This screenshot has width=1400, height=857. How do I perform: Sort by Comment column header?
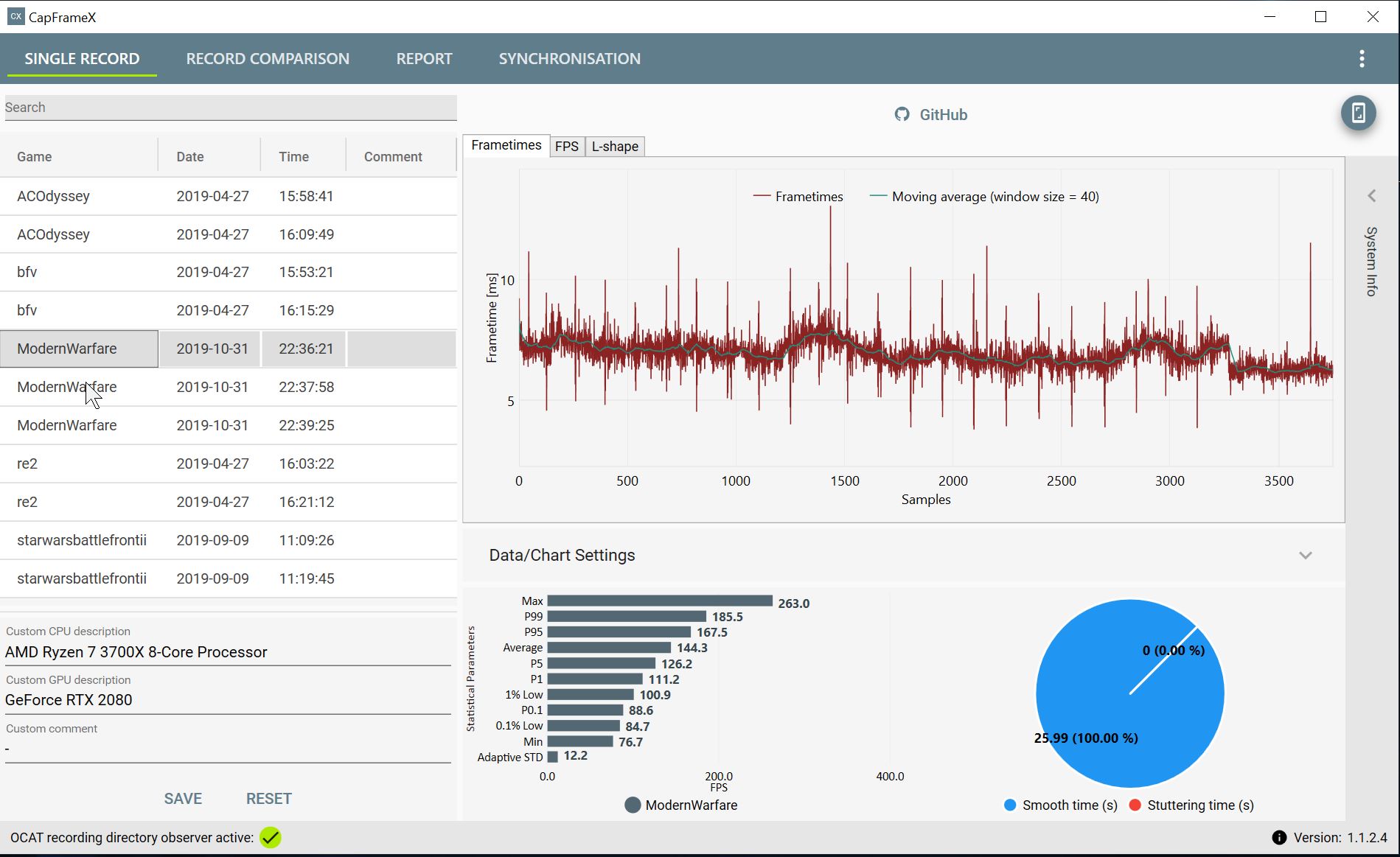pos(402,157)
